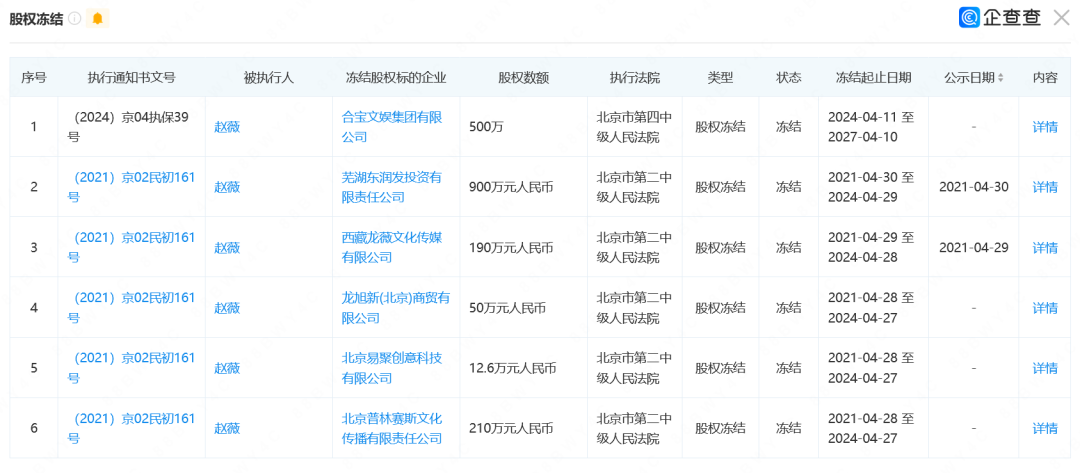Click 冻结起止日期 column header

pos(873,78)
